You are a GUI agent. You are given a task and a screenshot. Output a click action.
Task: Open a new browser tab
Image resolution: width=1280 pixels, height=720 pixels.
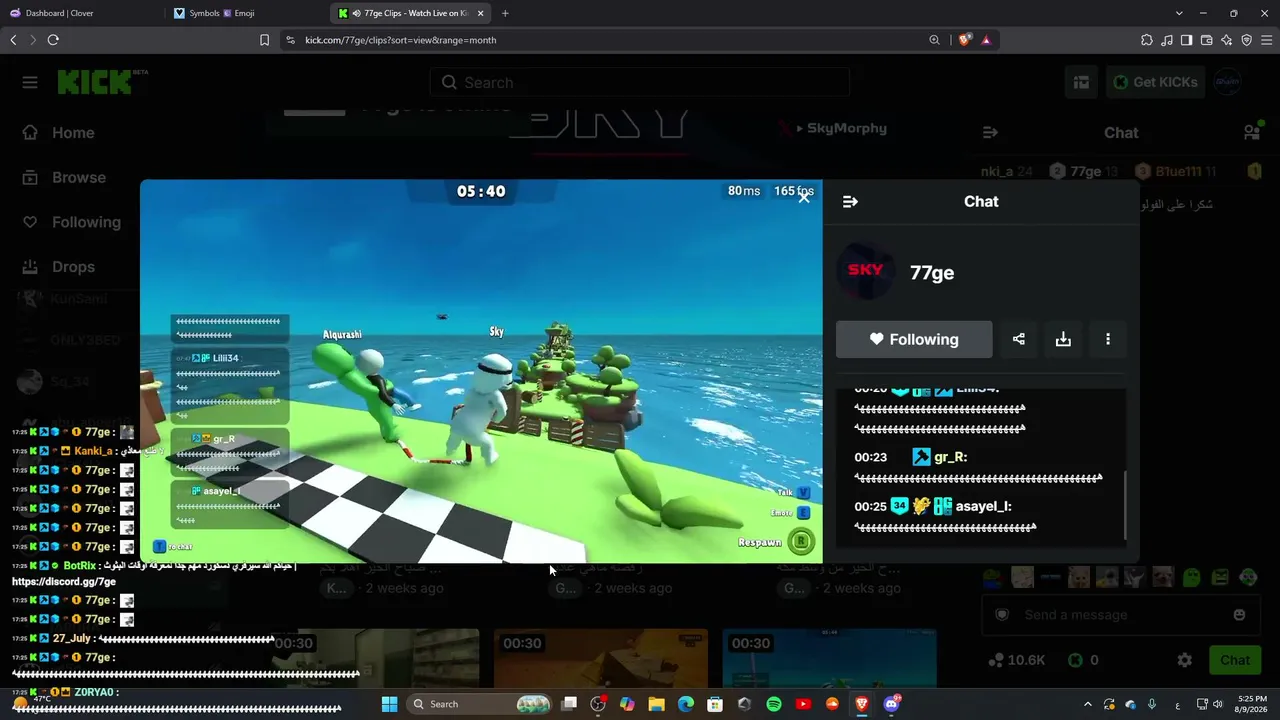pyautogui.click(x=505, y=13)
